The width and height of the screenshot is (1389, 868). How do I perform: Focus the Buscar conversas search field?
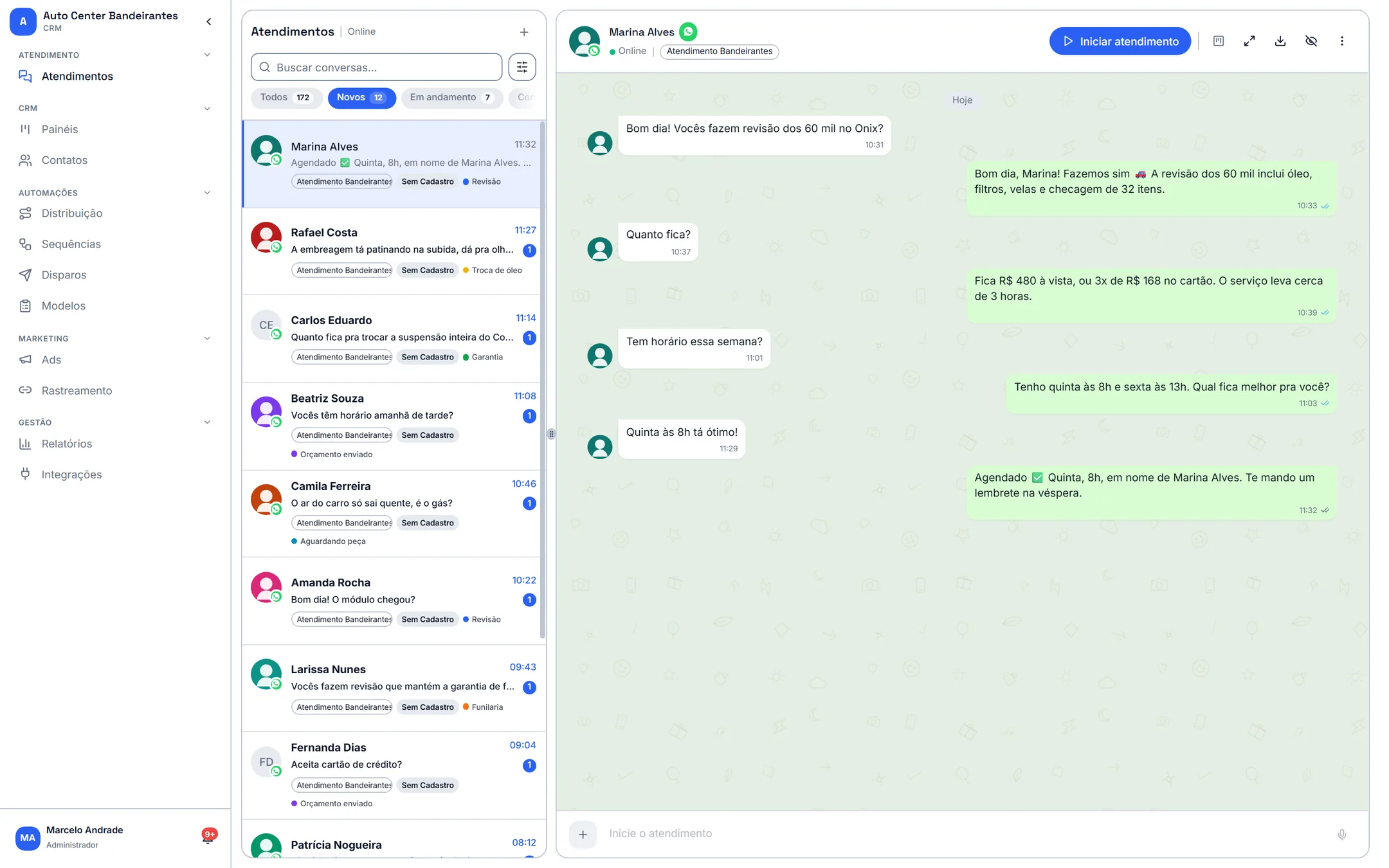click(376, 67)
